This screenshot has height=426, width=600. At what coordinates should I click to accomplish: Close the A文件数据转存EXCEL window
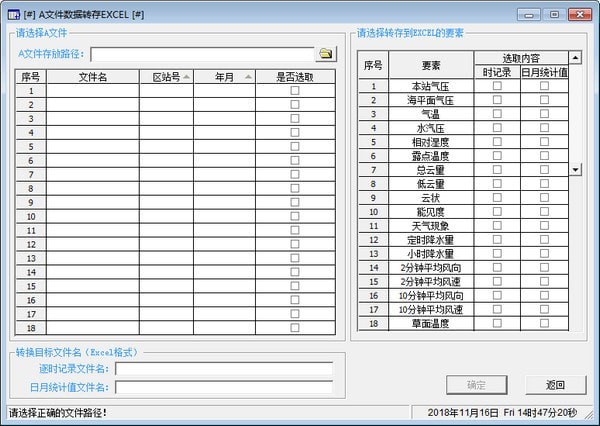pyautogui.click(x=580, y=15)
